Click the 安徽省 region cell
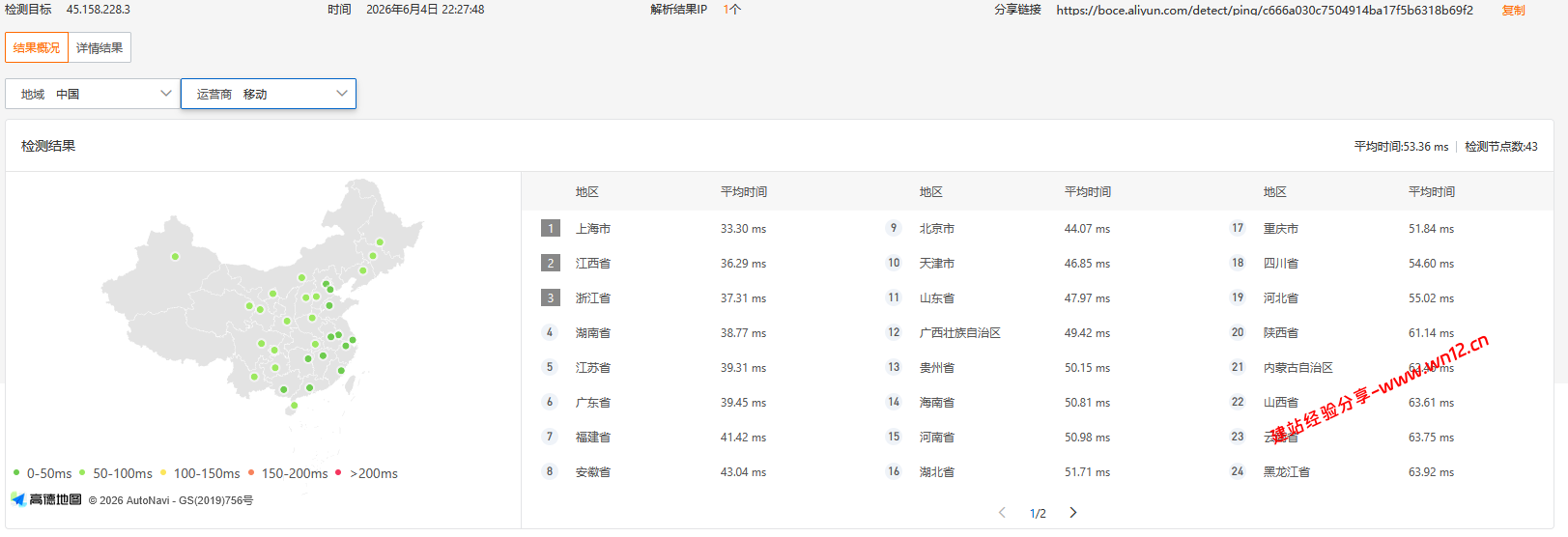This screenshot has height=537, width=1568. click(x=593, y=472)
